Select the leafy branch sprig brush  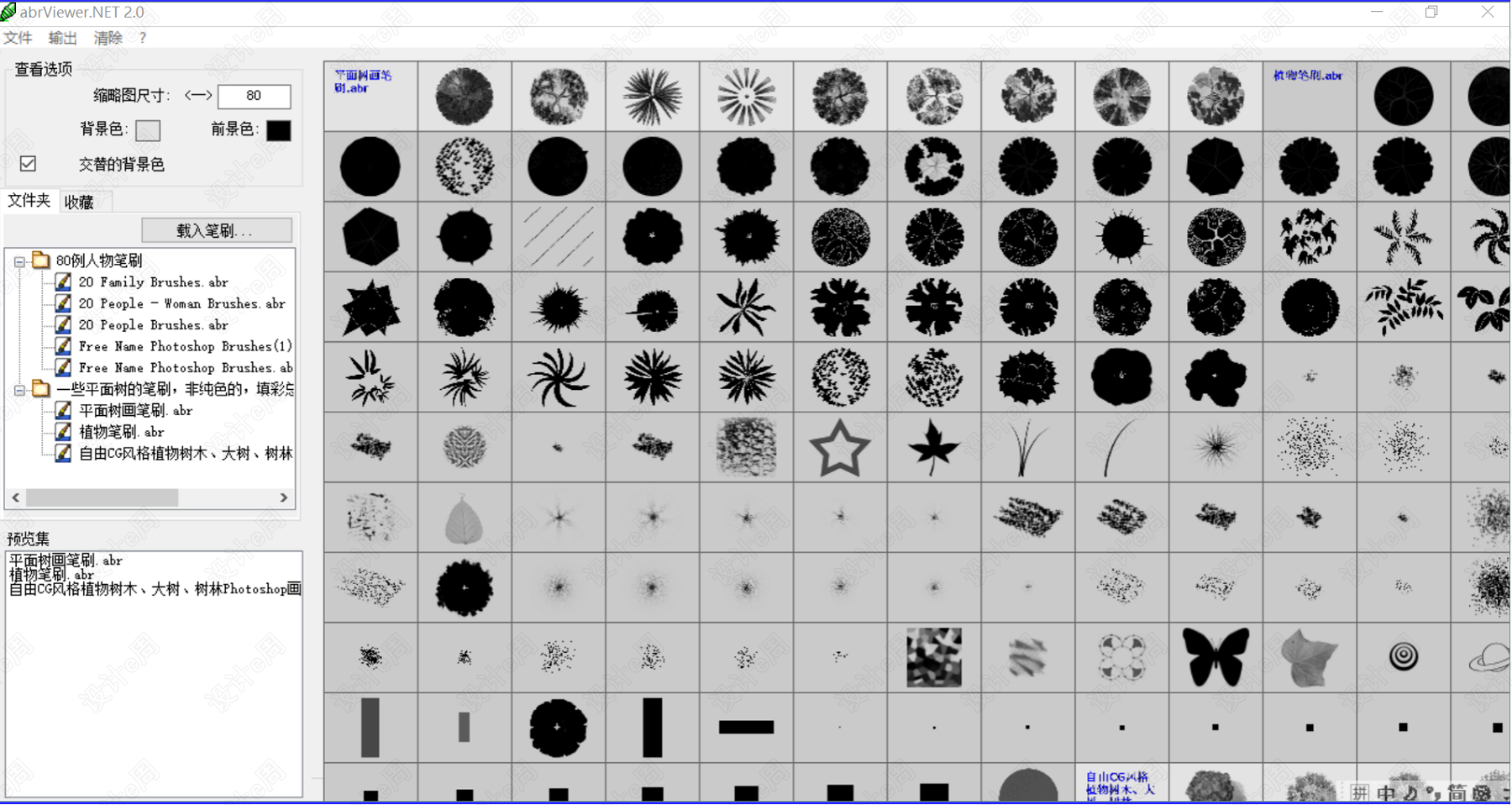[x=1403, y=307]
